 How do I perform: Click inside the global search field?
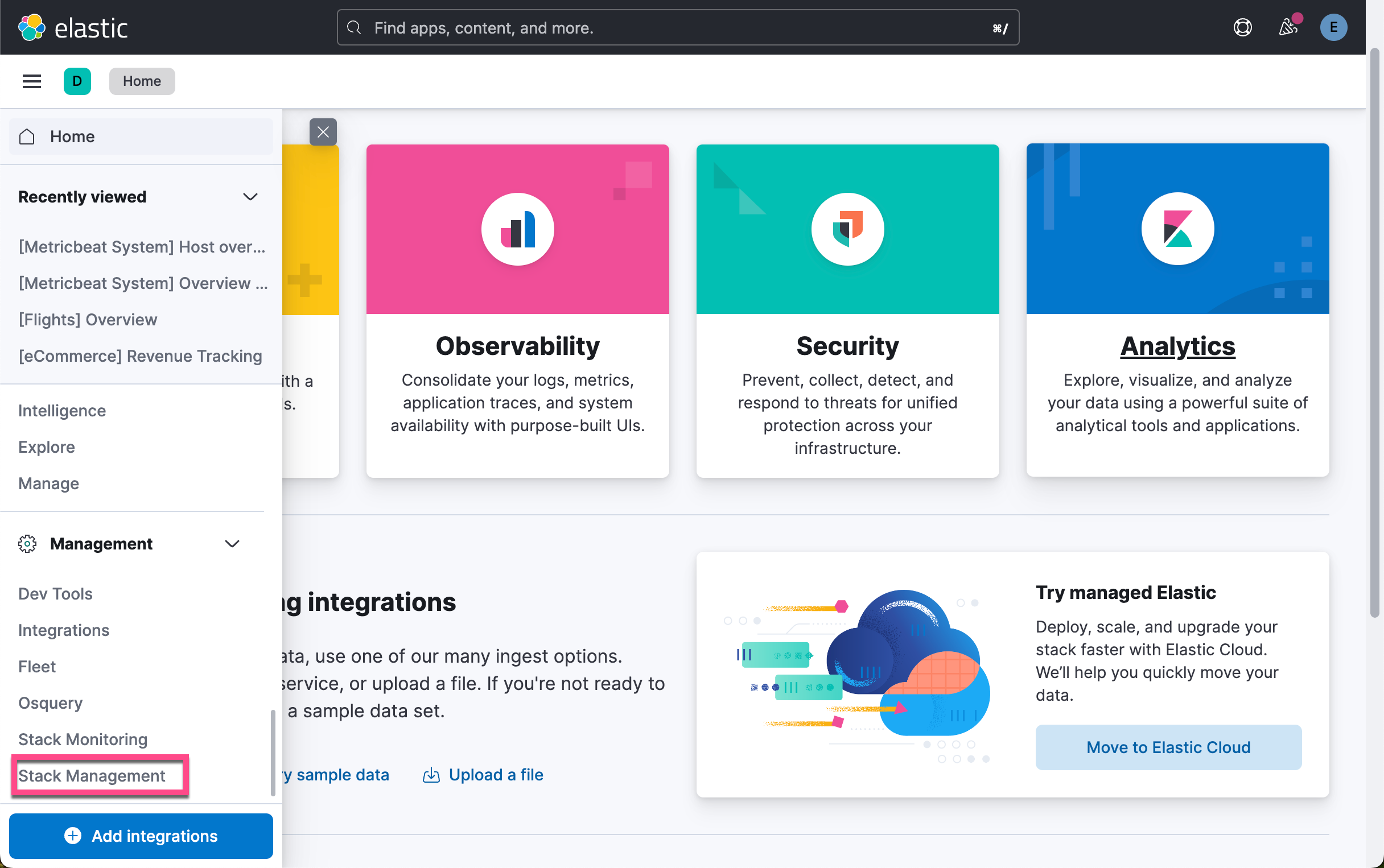pos(678,27)
